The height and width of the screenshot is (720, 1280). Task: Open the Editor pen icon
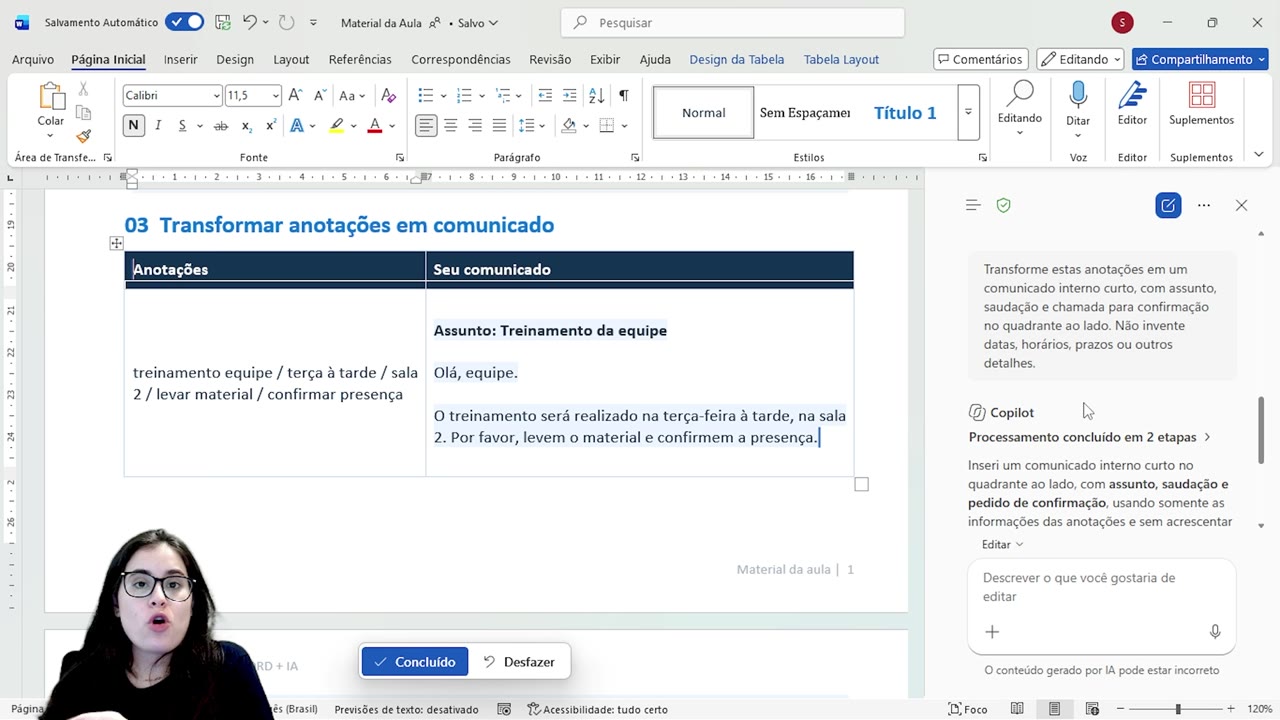[1132, 96]
